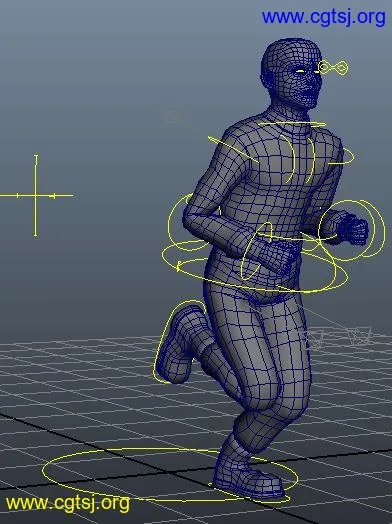Click the shoulder curve on the character's back
Image resolution: width=392 pixels, height=524 pixels.
(x=233, y=149)
